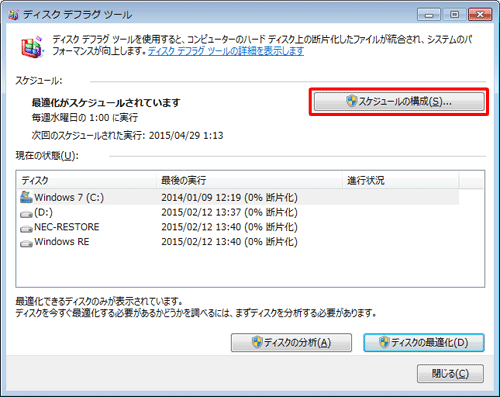Viewport: 500px width, 397px height.
Task: Click the Windows 7 (C:) drive icon
Action: pyautogui.click(x=26, y=197)
